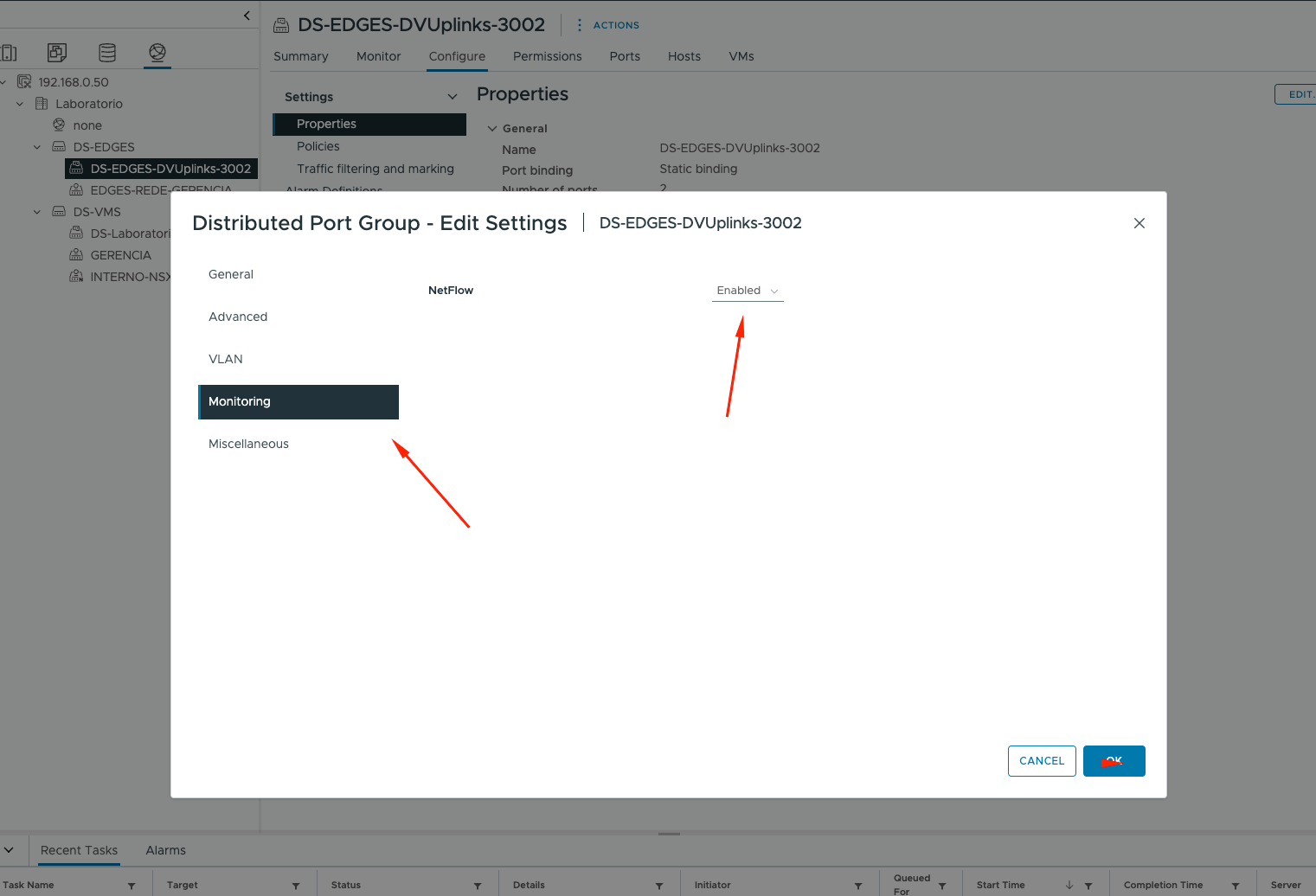Click the Cancel button

[1042, 761]
